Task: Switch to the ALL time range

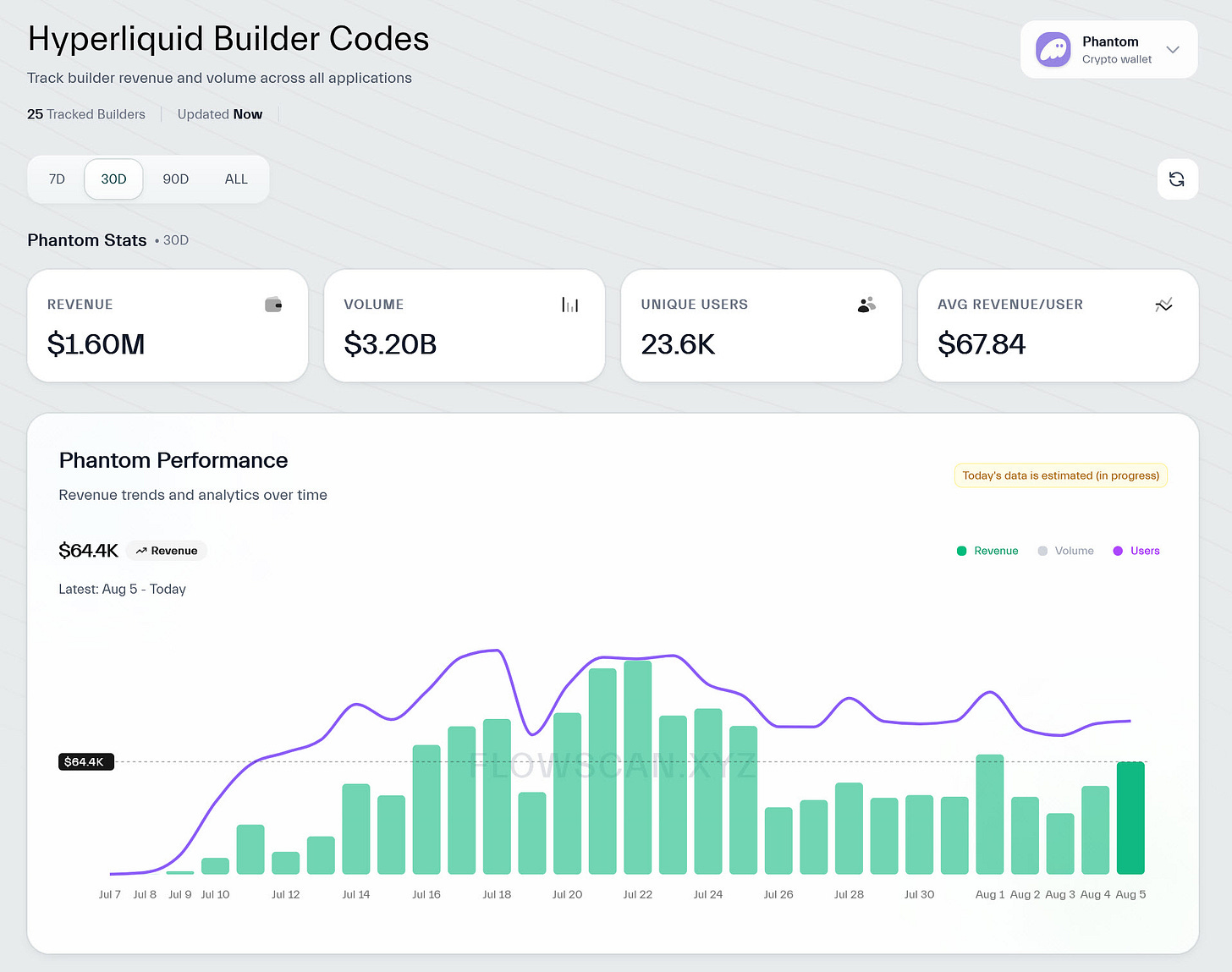Action: 236,179
